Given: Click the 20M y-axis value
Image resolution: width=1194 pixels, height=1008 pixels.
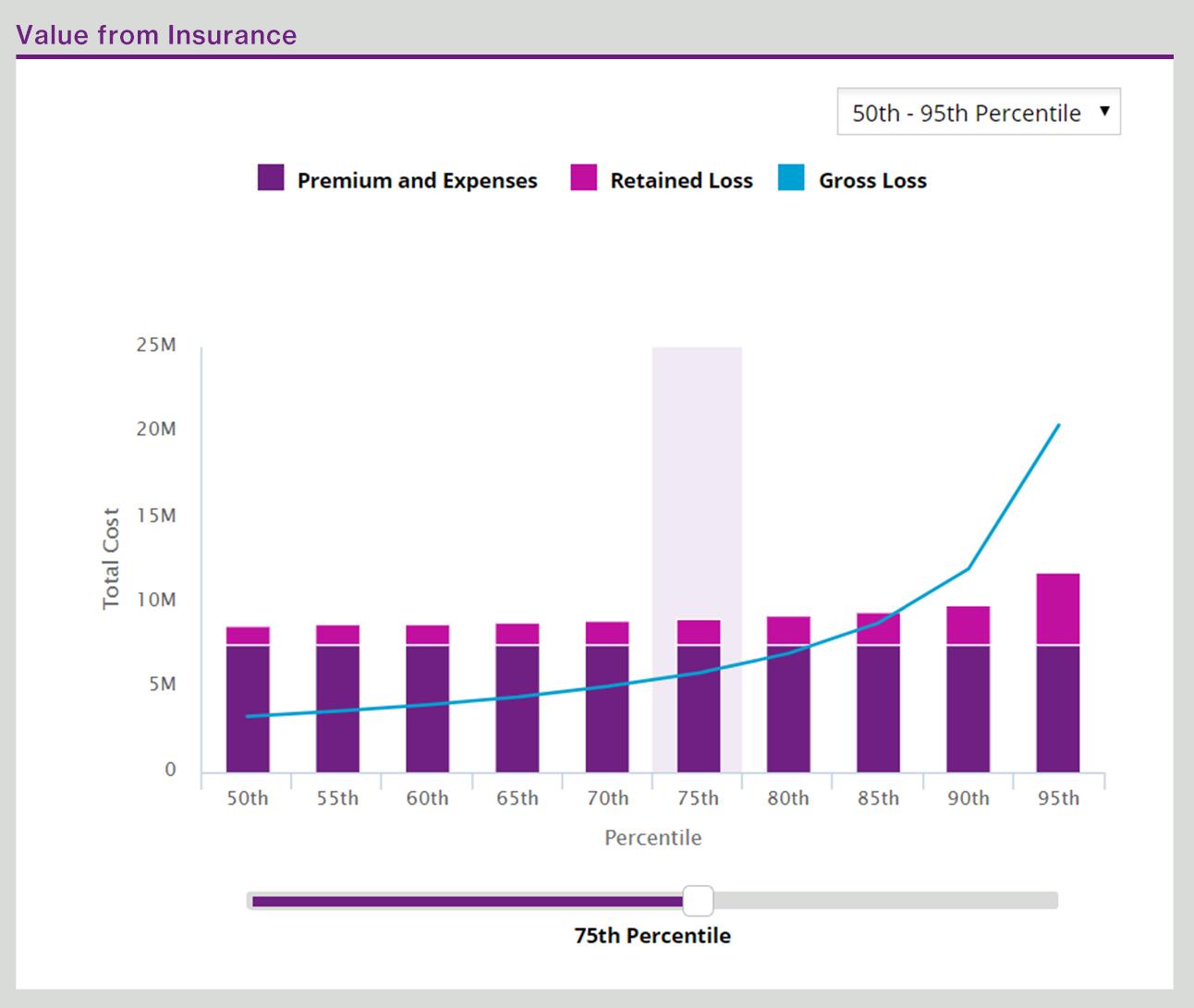Looking at the screenshot, I should (155, 430).
